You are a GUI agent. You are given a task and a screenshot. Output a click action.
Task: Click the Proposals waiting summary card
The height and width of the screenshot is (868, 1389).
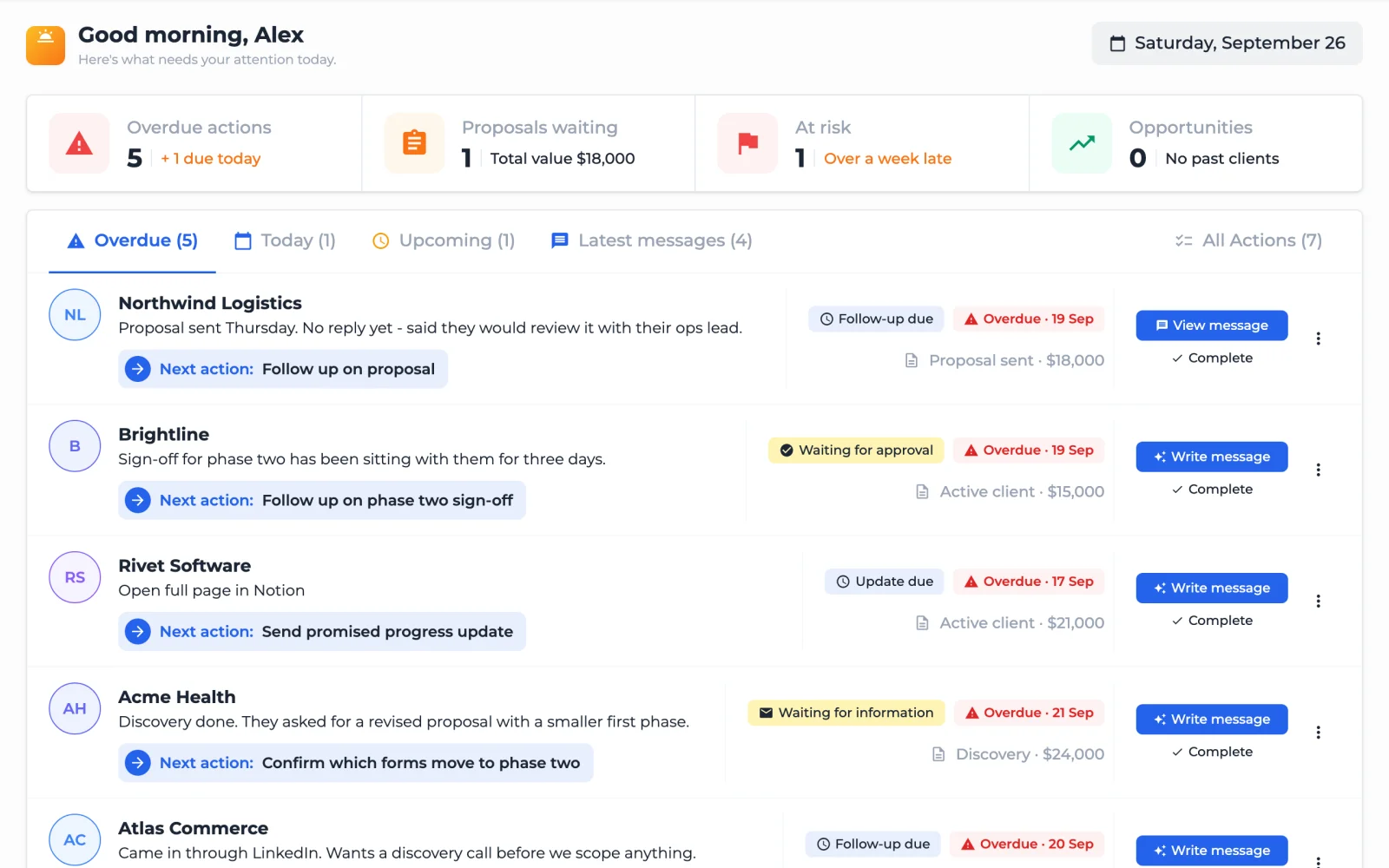(529, 143)
